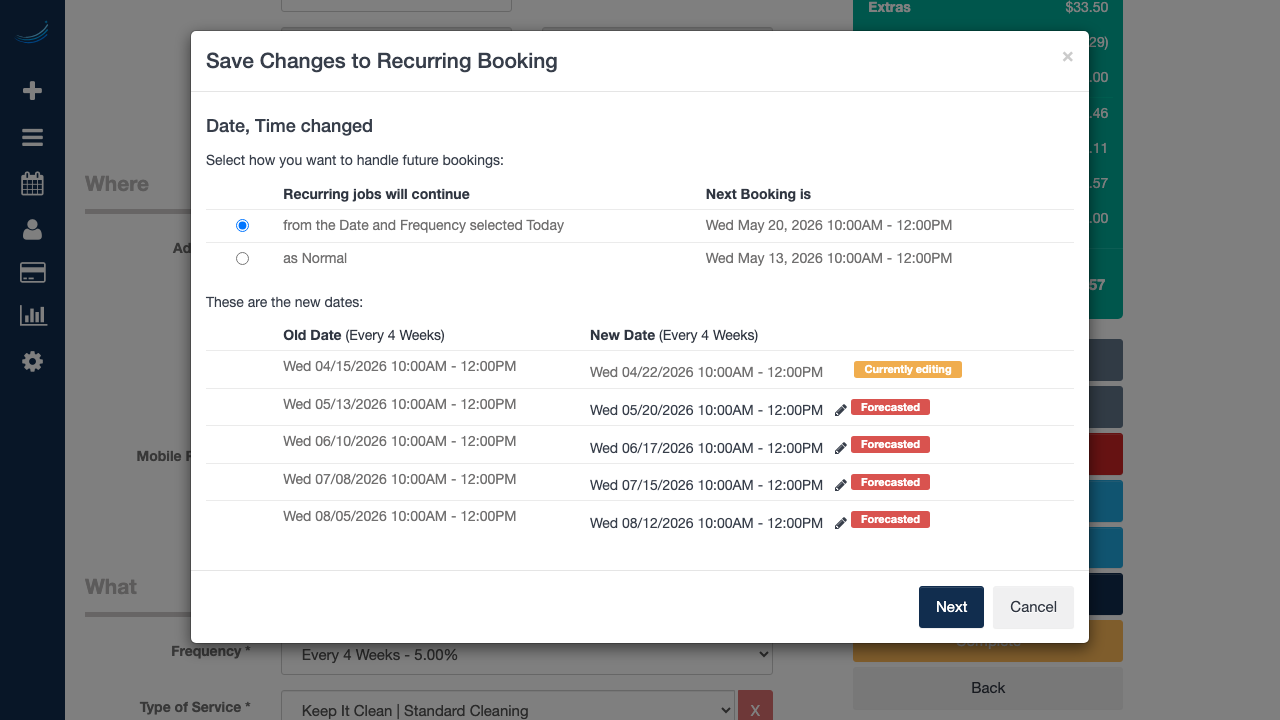
Task: Edit the 08/12/2026 forecasted date pencil
Action: 841,523
